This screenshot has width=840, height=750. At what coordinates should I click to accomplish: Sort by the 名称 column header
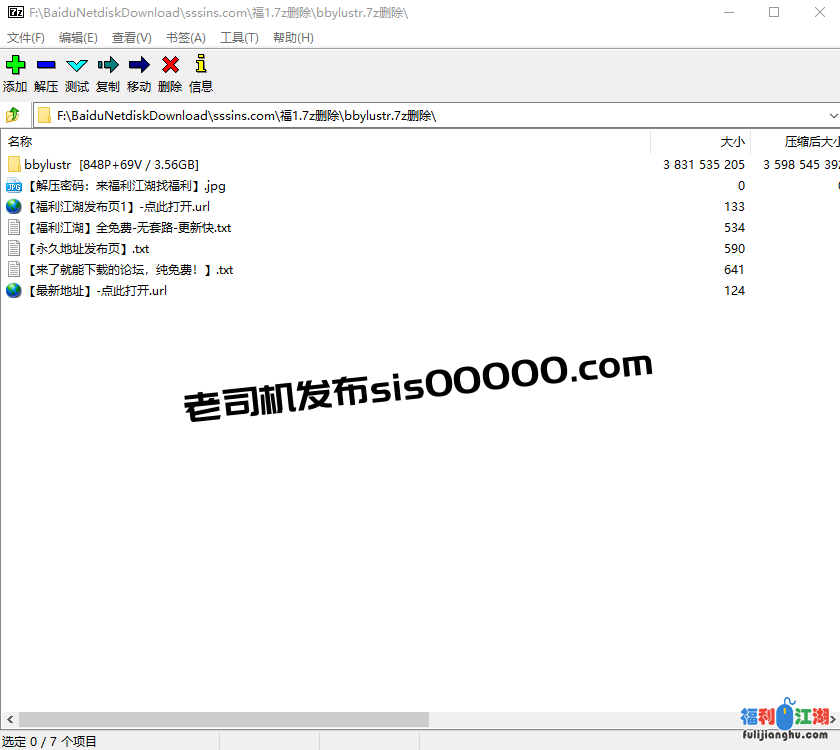tap(21, 142)
